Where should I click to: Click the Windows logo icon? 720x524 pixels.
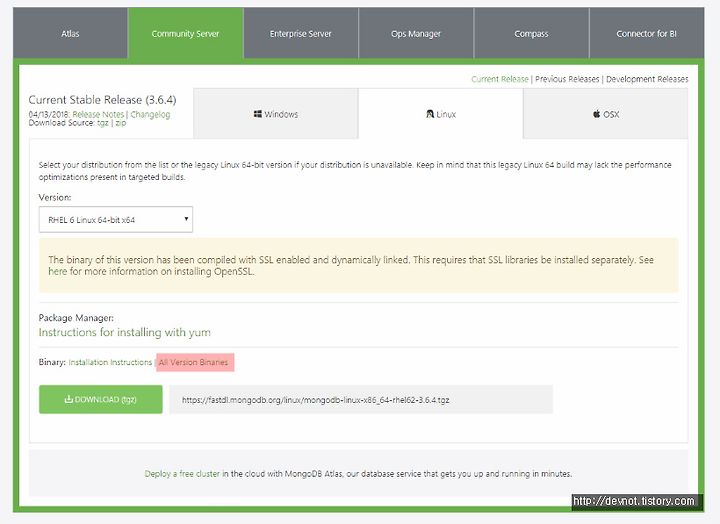tap(258, 113)
